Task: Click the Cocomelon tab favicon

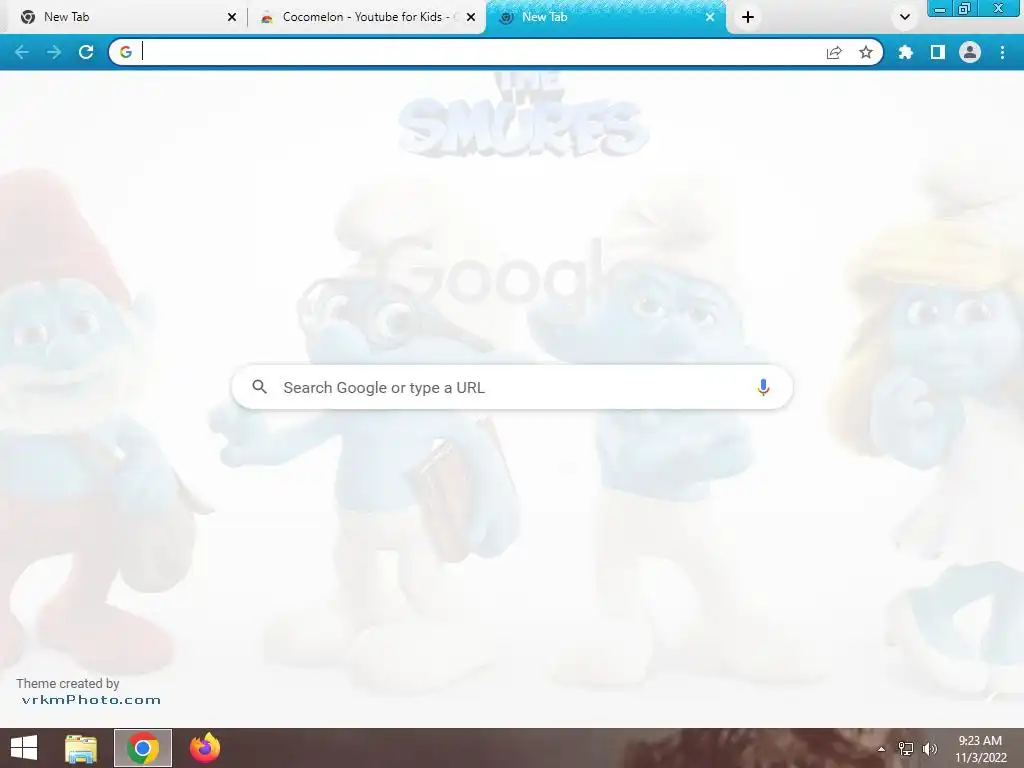Action: pyautogui.click(x=266, y=18)
